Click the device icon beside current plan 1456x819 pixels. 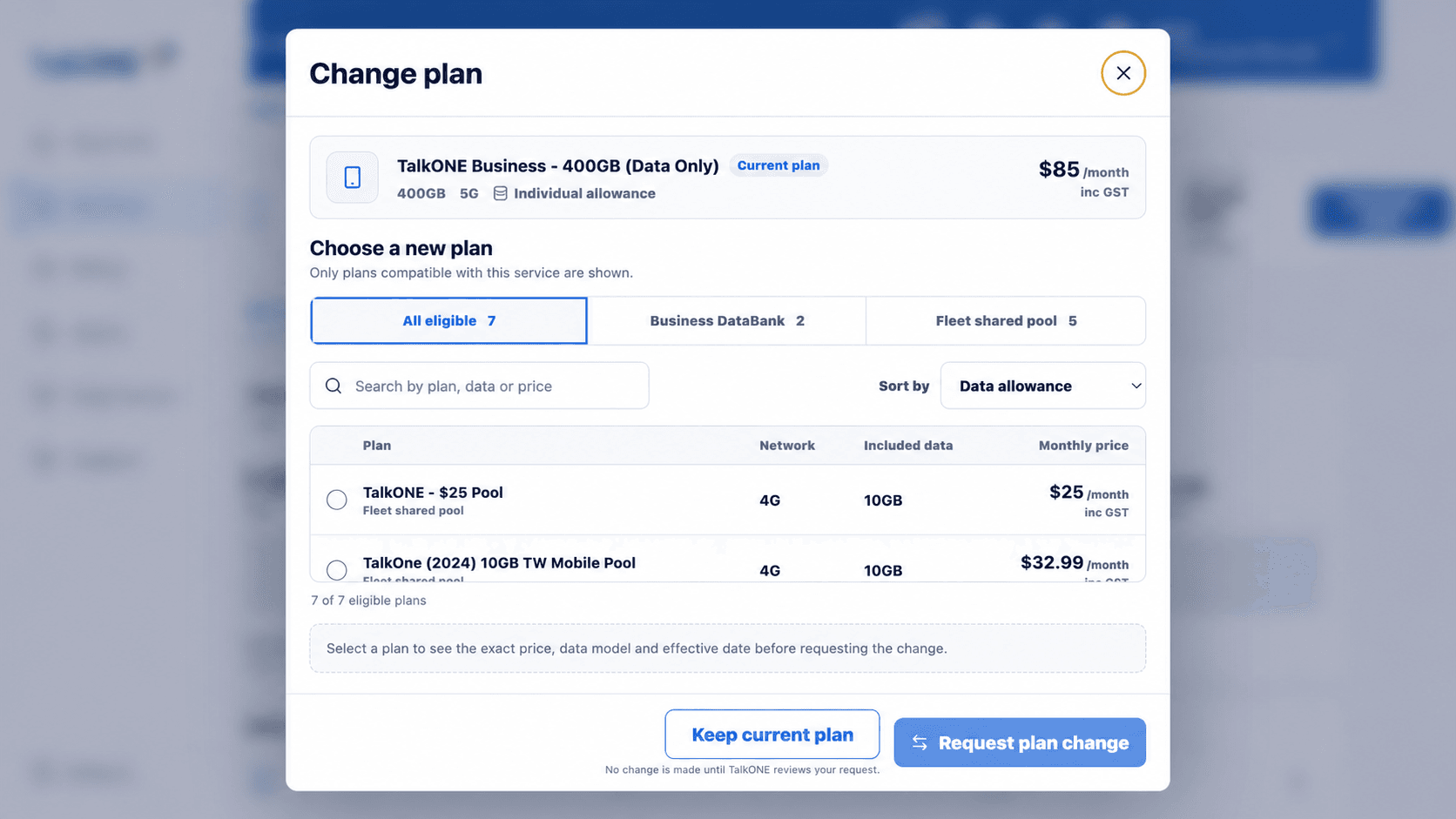[x=352, y=178]
